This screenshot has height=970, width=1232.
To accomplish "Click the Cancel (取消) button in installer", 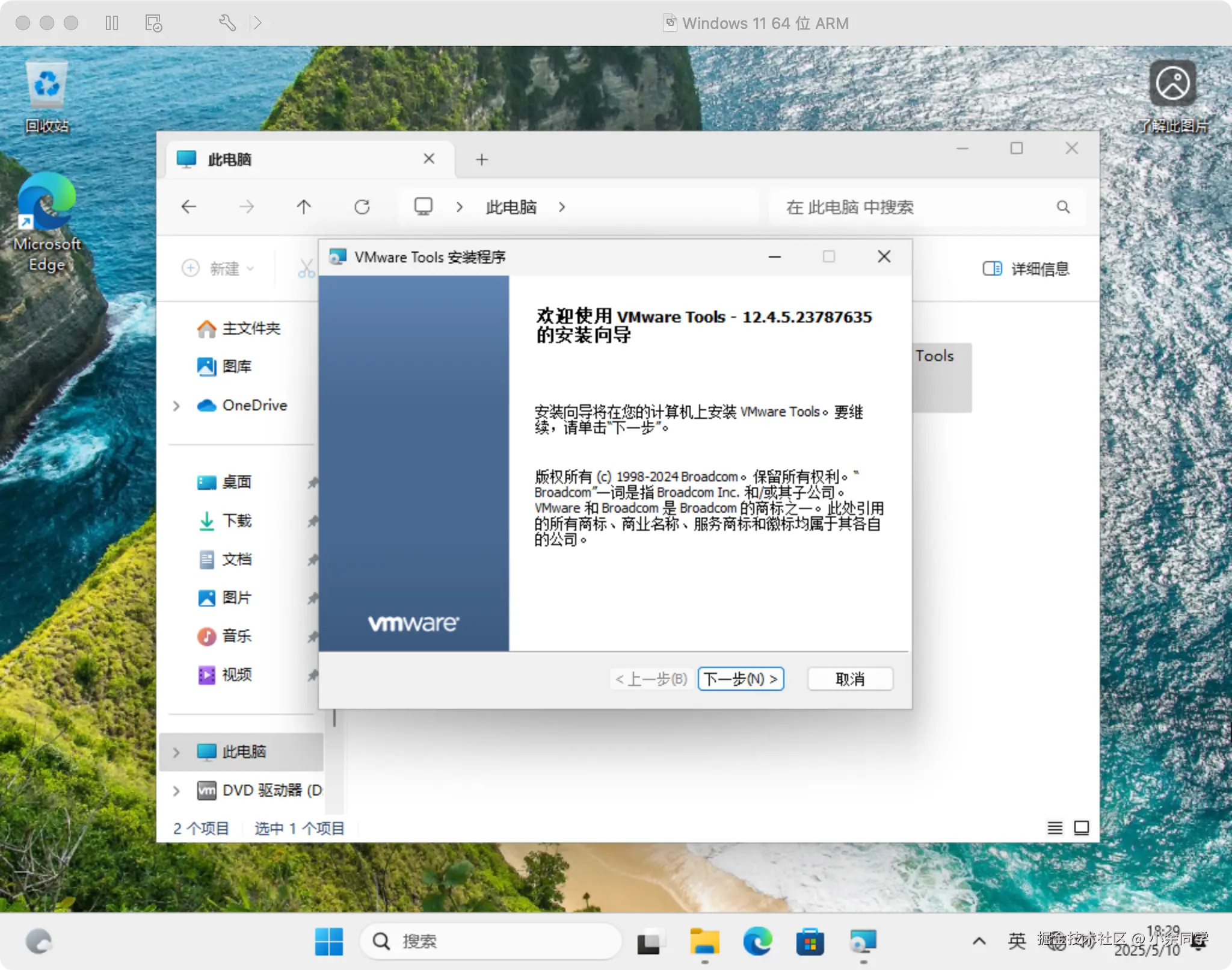I will coord(849,679).
